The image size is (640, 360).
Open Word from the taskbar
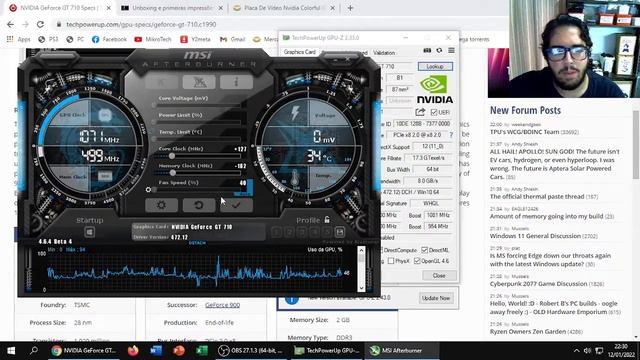pyautogui.click(x=156, y=351)
